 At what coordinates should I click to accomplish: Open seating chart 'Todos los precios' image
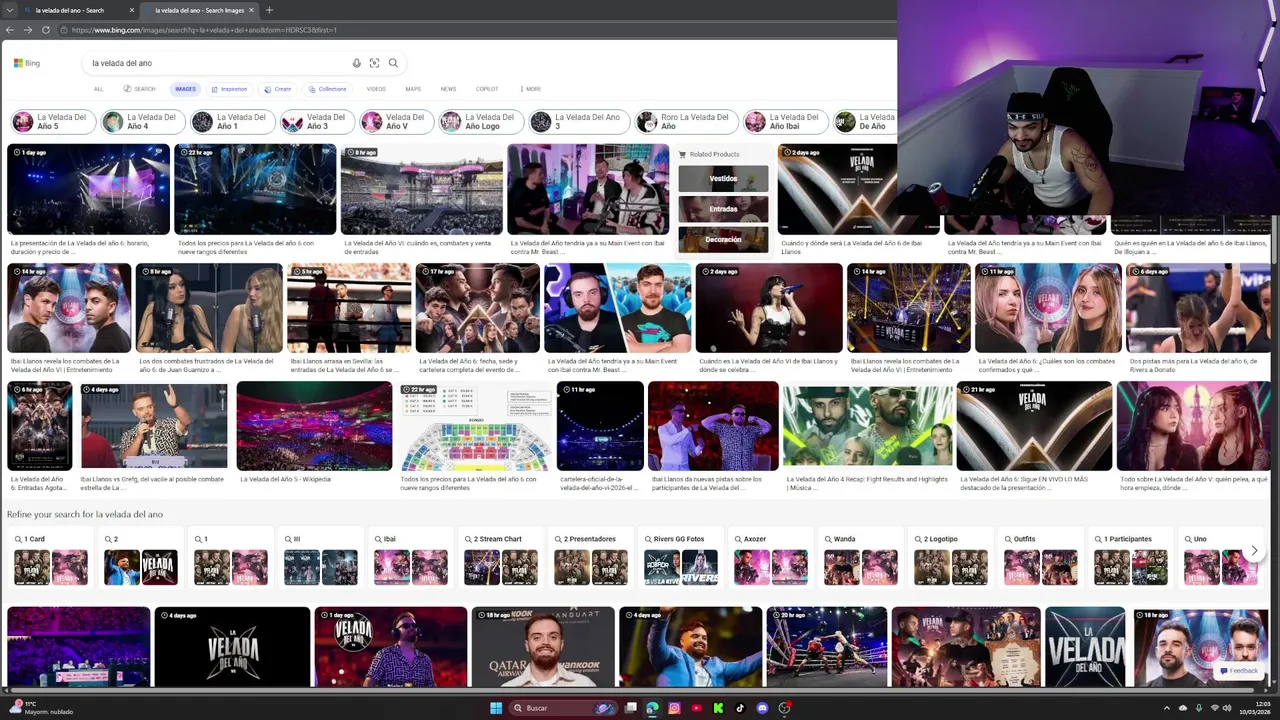click(475, 426)
